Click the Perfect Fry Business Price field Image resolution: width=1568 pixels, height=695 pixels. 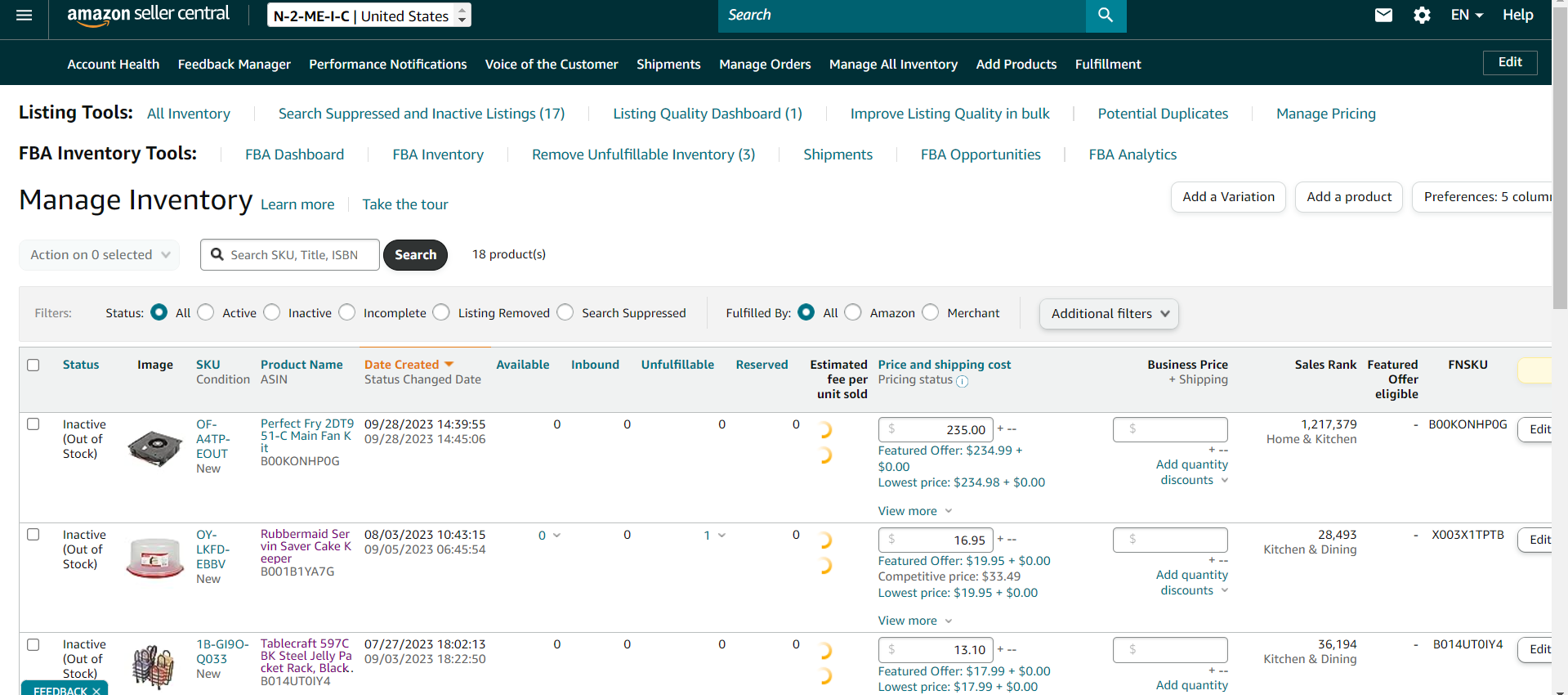pos(1170,429)
